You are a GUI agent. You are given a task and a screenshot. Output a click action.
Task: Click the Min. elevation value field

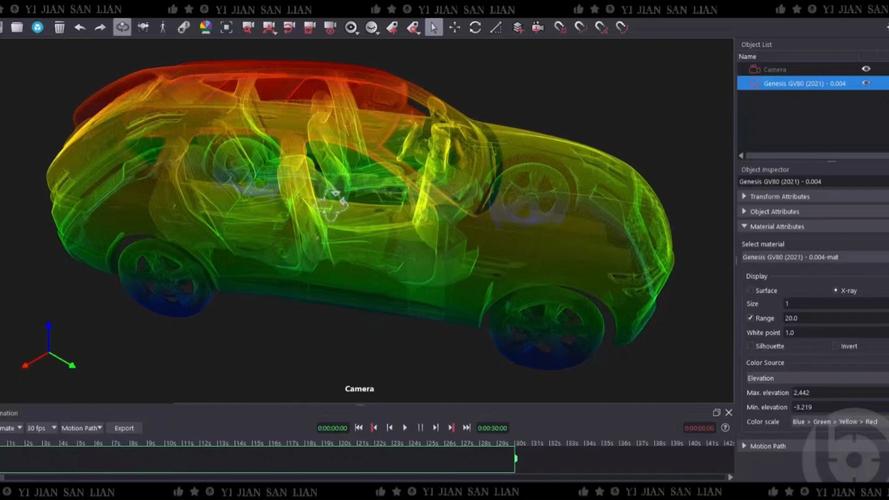point(840,407)
